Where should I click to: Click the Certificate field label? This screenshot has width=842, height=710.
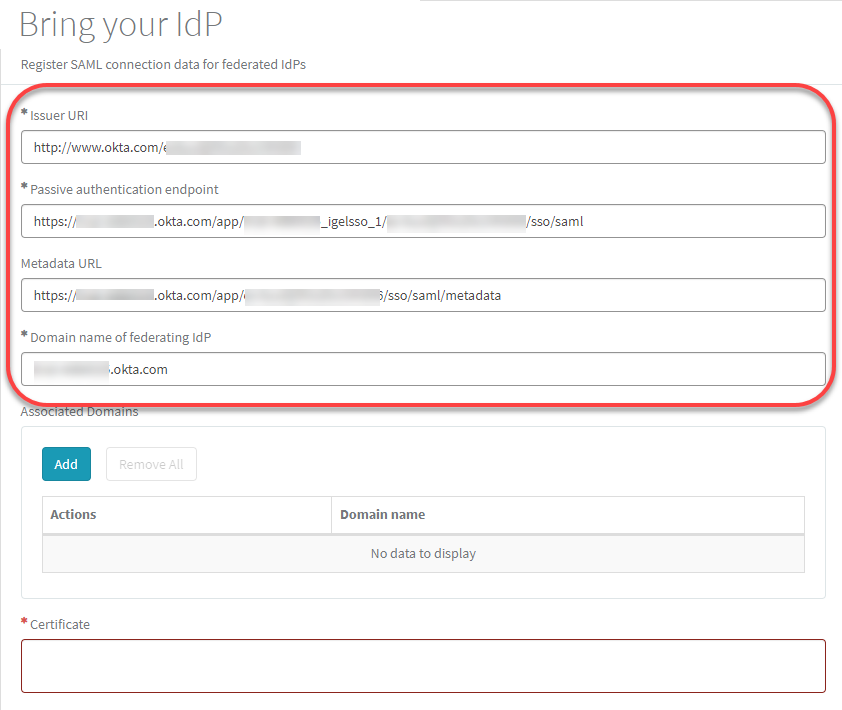tap(60, 624)
